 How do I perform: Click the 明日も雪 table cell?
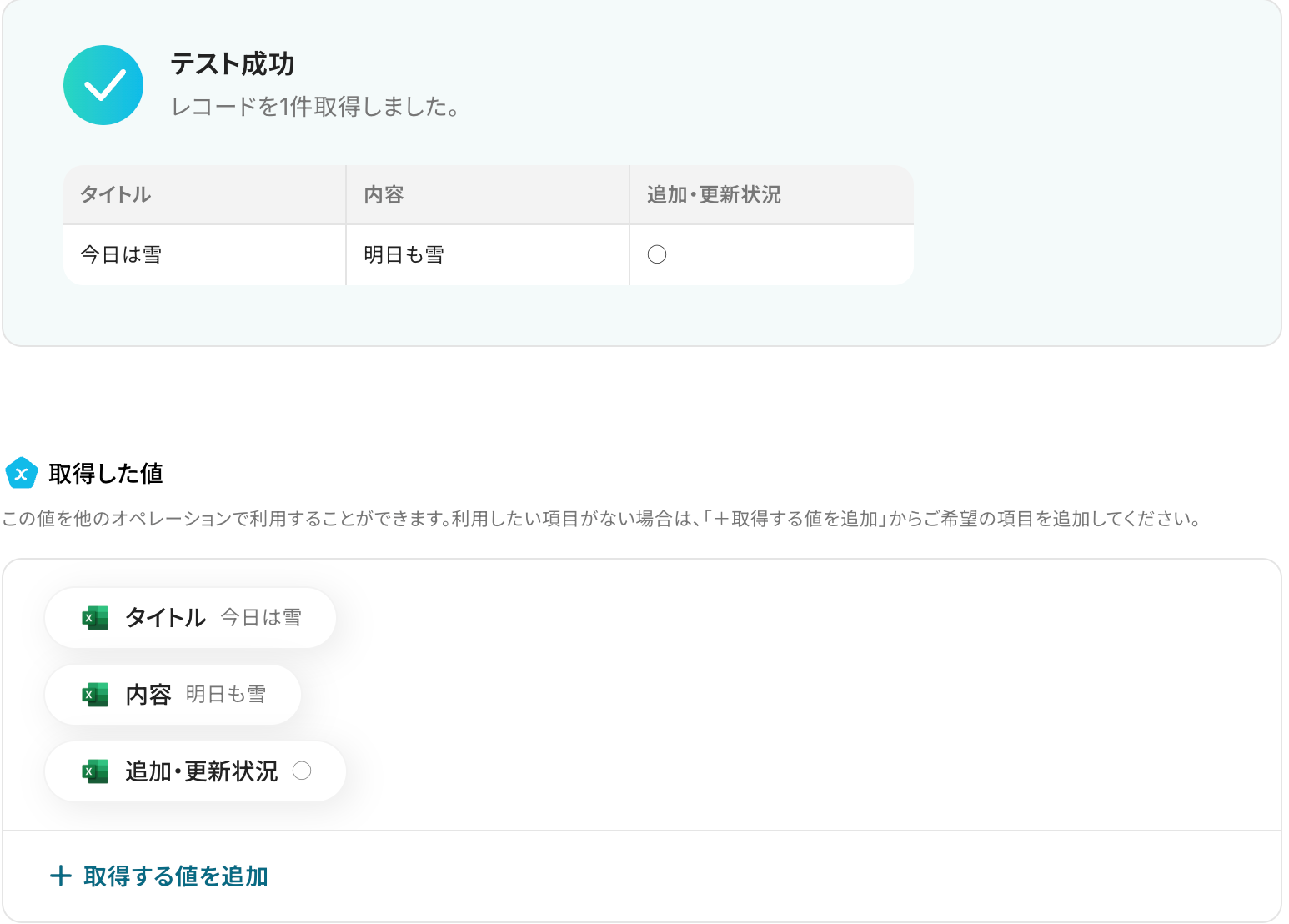(404, 255)
